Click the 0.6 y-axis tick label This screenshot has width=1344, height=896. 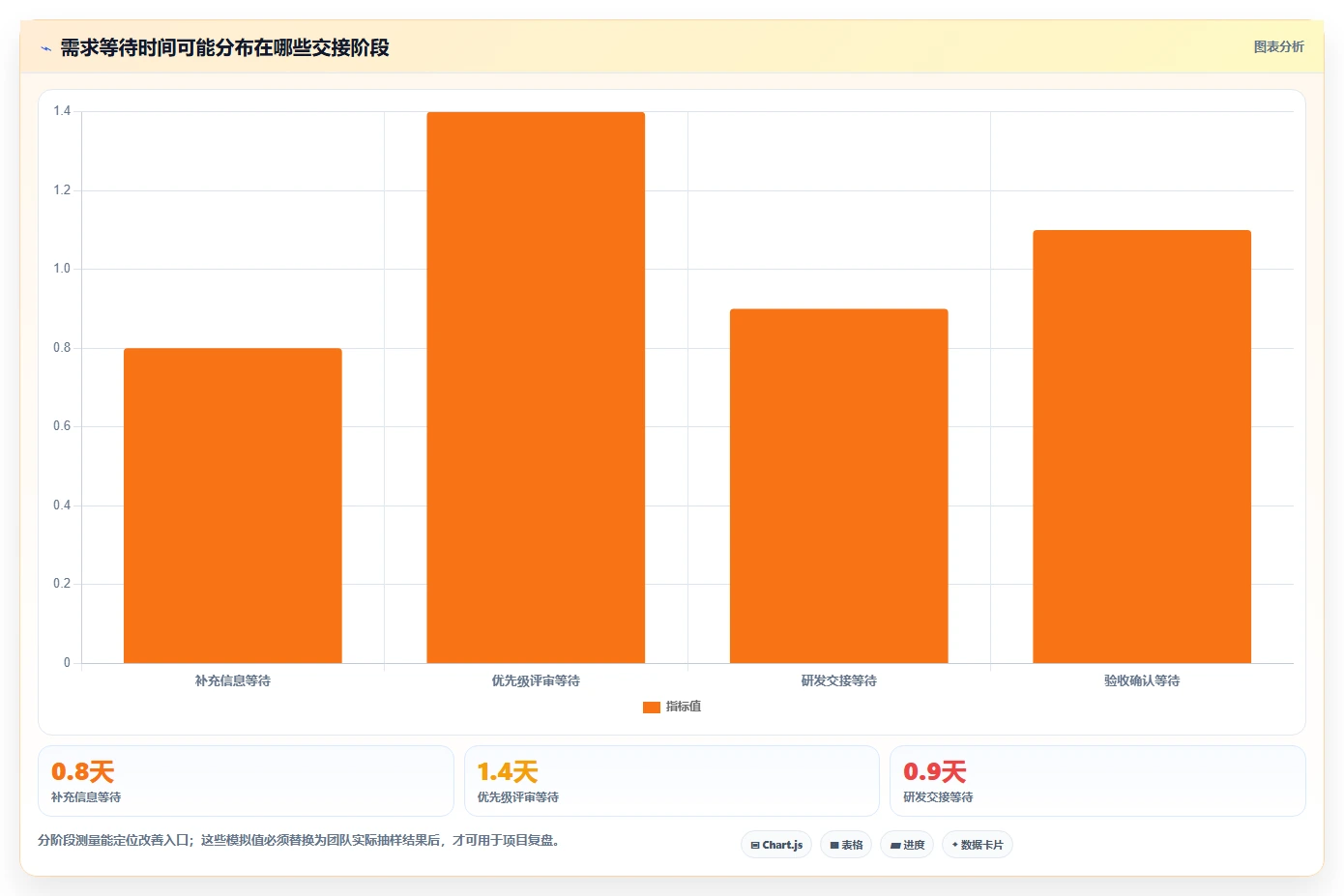tap(62, 426)
